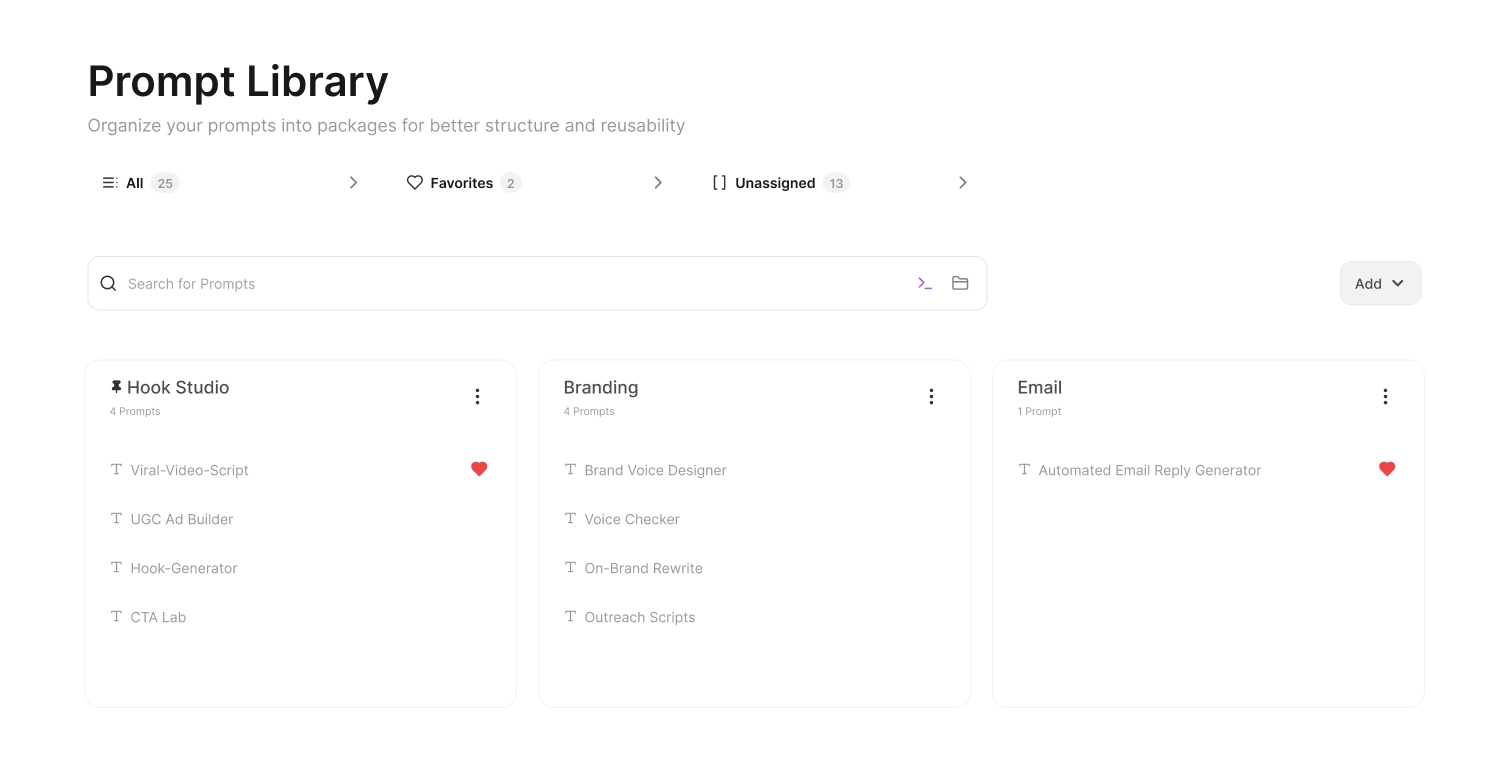This screenshot has width=1509, height=767.
Task: Unfavorite the Viral-Video-Script prompt
Action: (x=479, y=468)
